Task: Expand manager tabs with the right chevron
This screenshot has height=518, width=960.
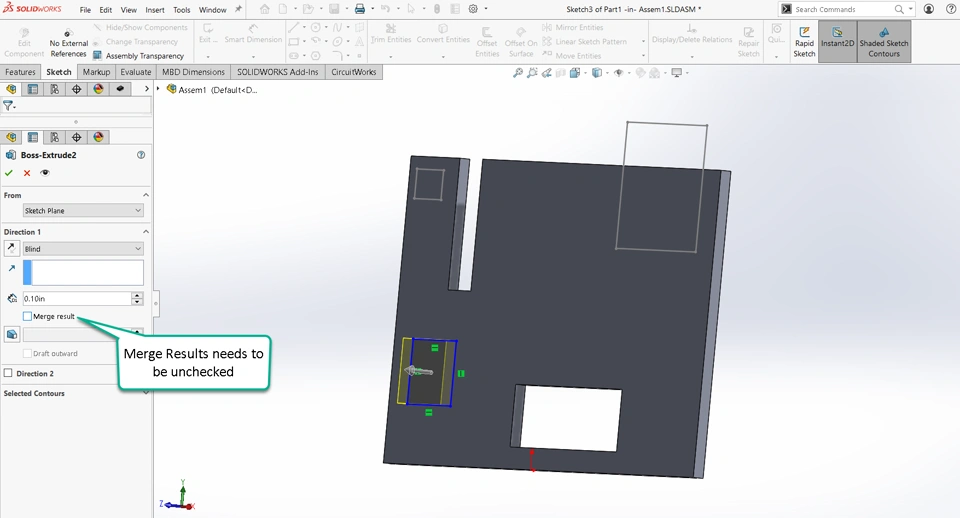Action: pos(146,89)
